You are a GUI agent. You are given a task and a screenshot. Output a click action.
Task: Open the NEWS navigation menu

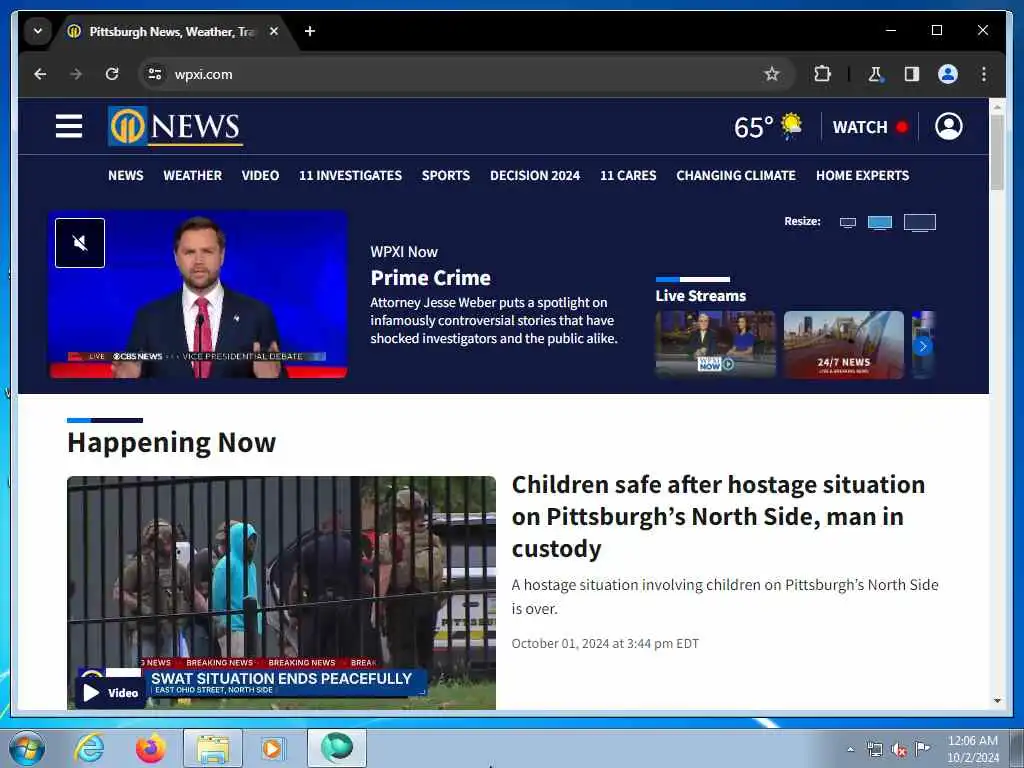tap(125, 176)
